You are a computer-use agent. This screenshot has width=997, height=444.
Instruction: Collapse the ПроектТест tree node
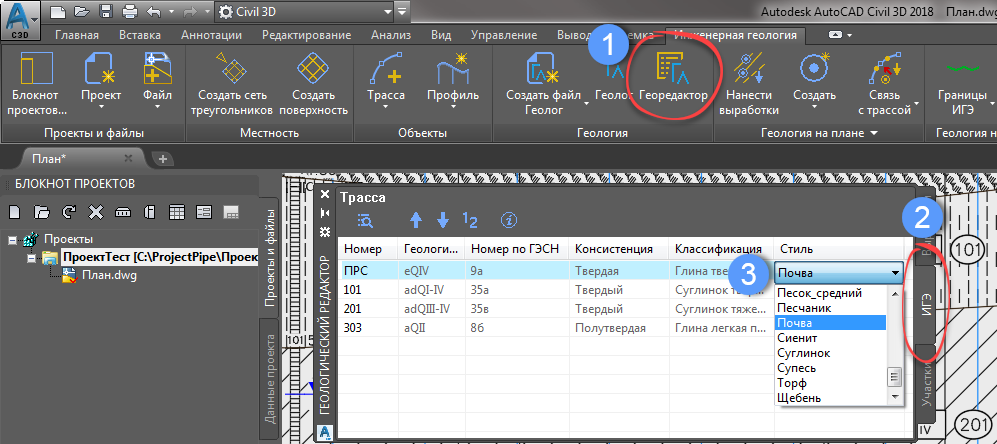coord(32,258)
